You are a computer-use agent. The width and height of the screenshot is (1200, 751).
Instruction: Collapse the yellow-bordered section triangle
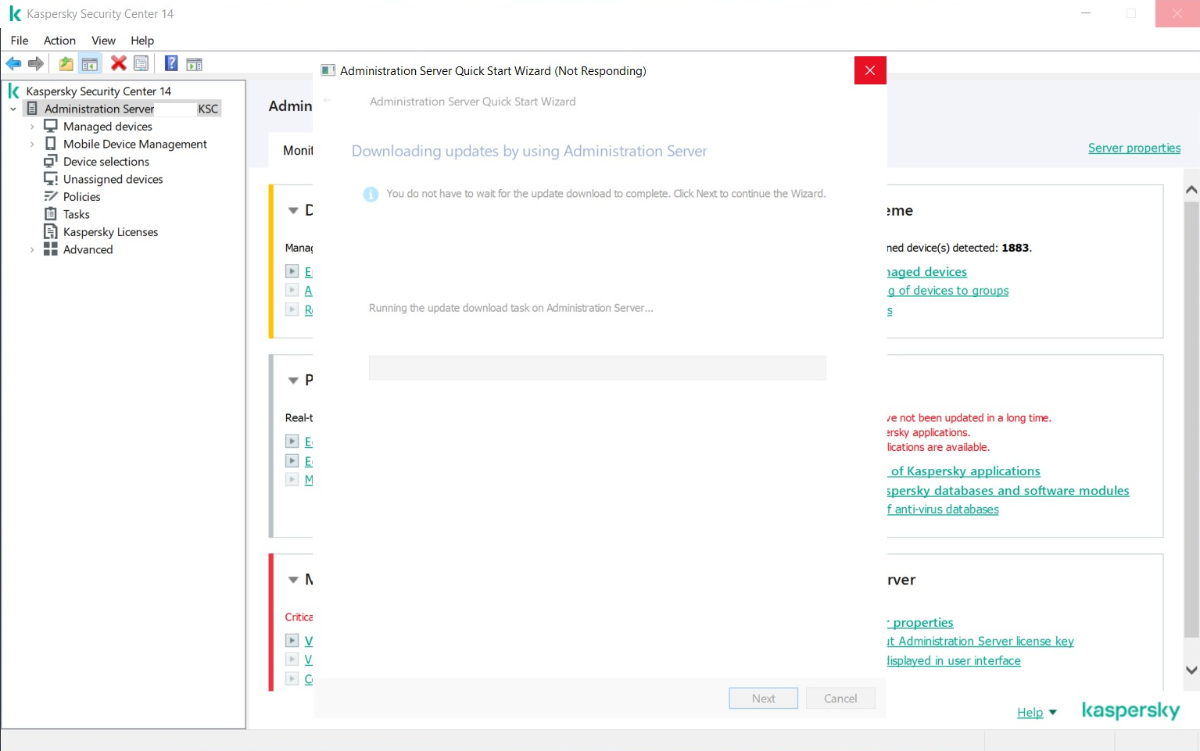coord(293,211)
